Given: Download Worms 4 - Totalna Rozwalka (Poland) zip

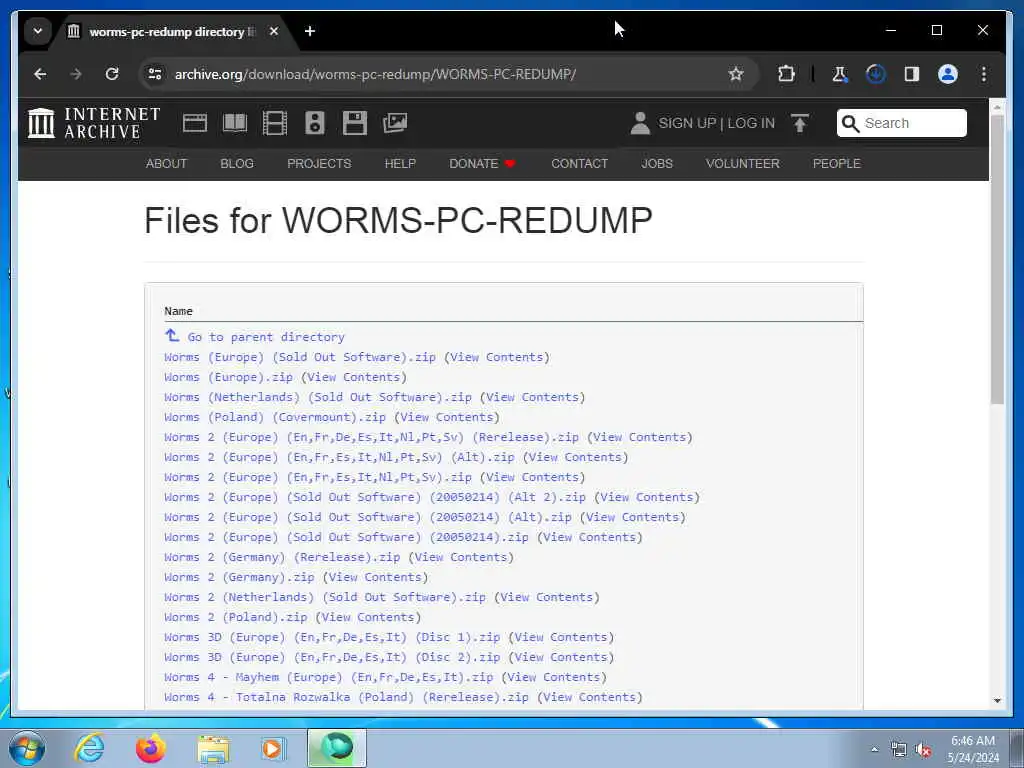Looking at the screenshot, I should pyautogui.click(x=346, y=697).
